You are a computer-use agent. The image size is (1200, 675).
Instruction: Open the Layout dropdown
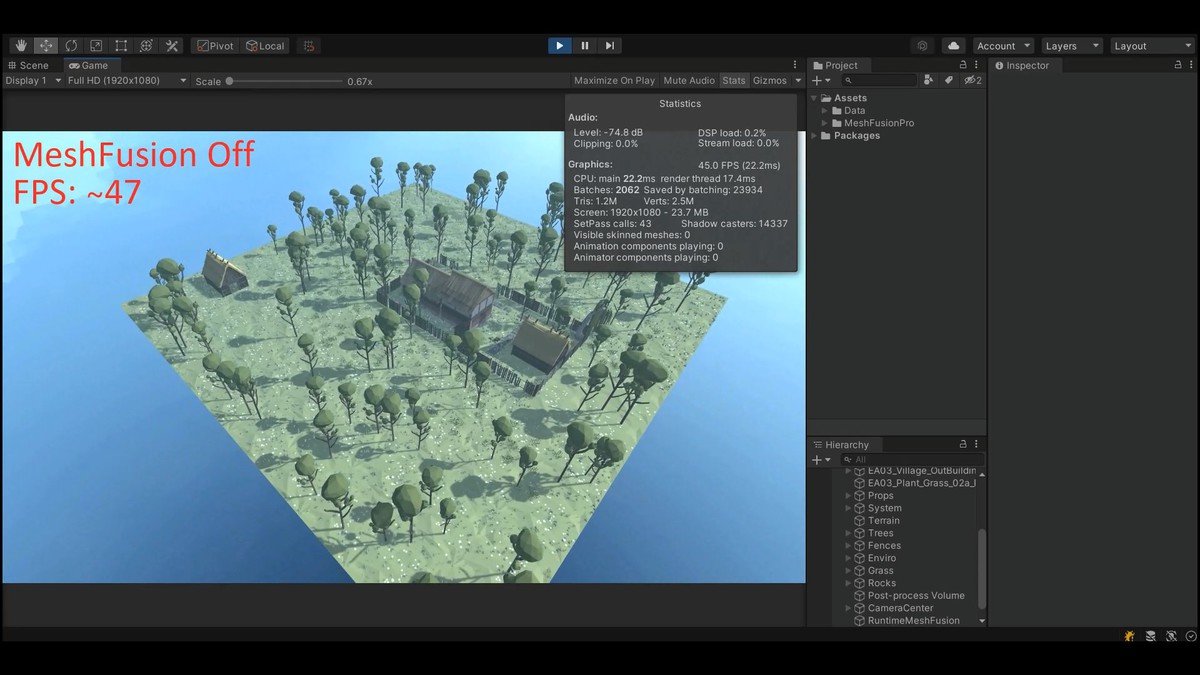click(x=1152, y=46)
